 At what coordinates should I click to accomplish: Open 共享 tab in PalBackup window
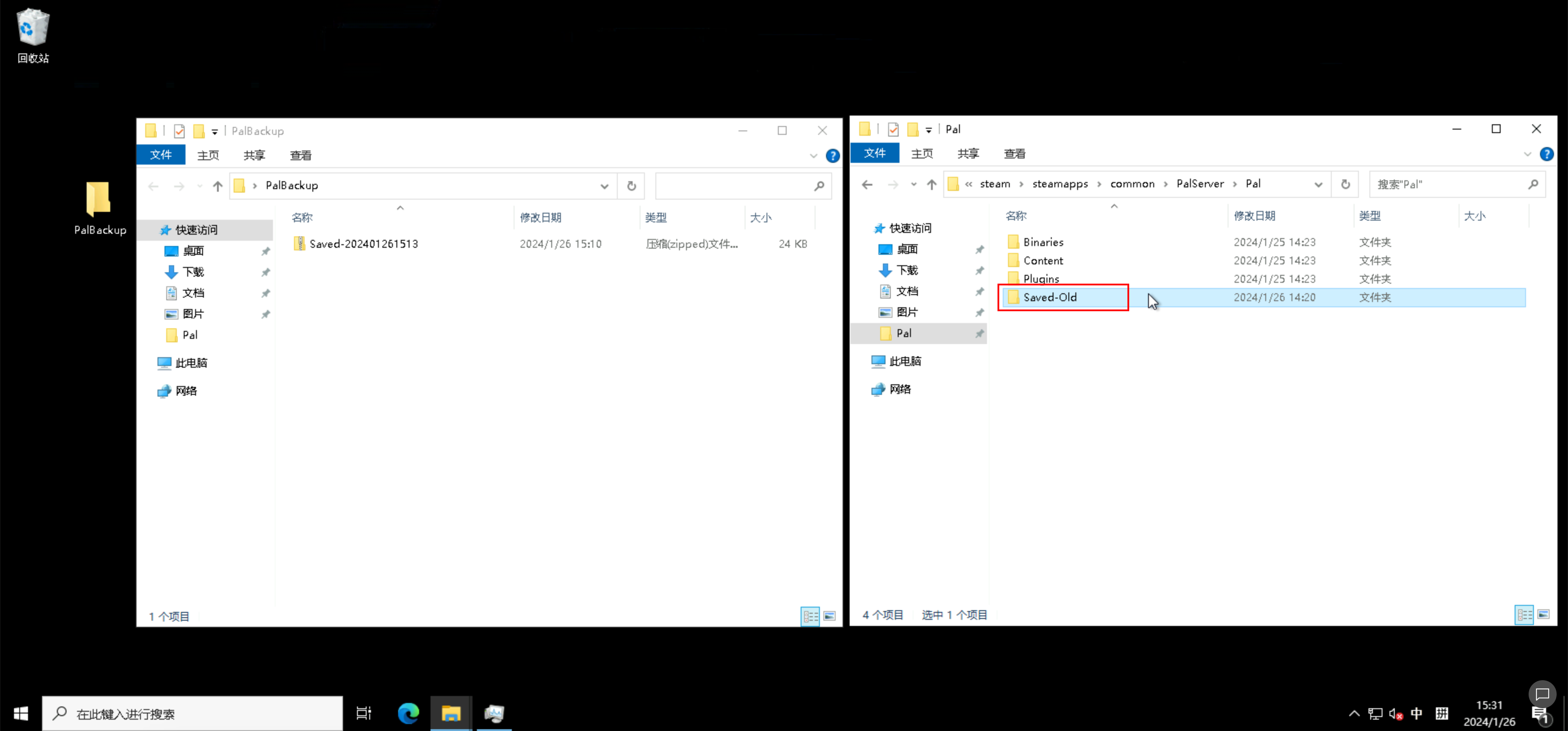tap(254, 155)
